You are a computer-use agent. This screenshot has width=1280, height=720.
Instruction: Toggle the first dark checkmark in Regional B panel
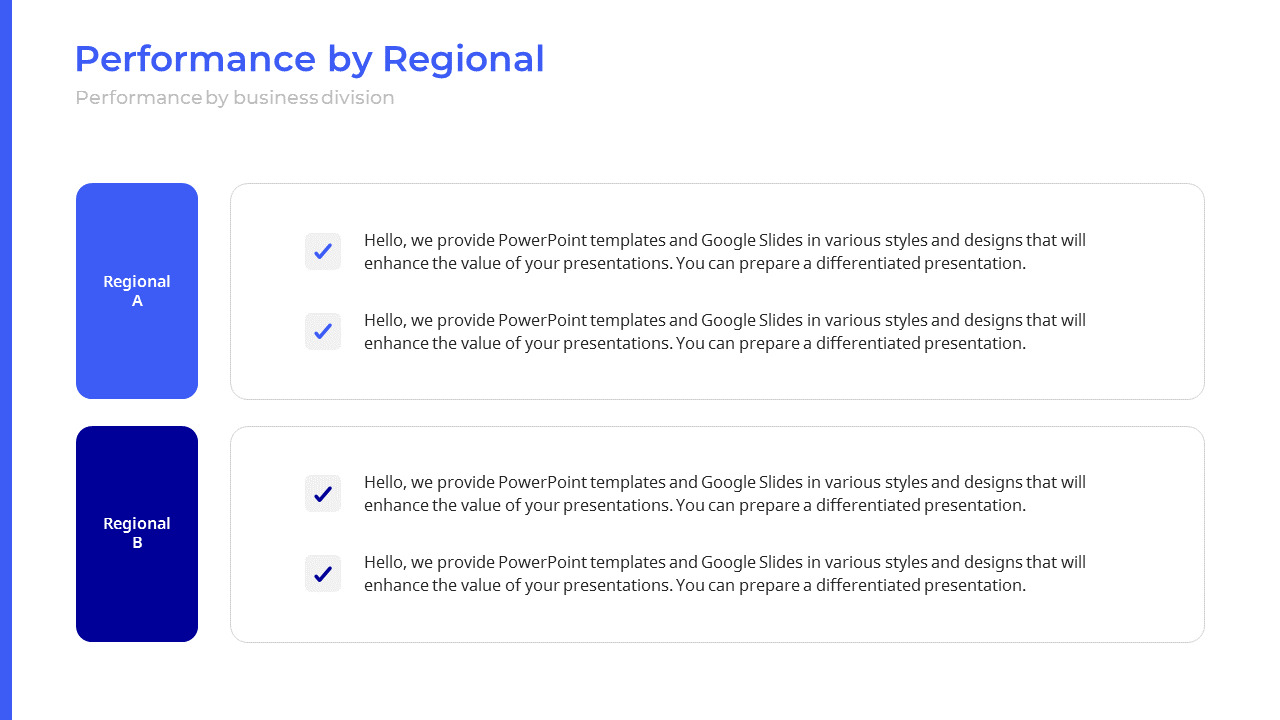tap(323, 494)
